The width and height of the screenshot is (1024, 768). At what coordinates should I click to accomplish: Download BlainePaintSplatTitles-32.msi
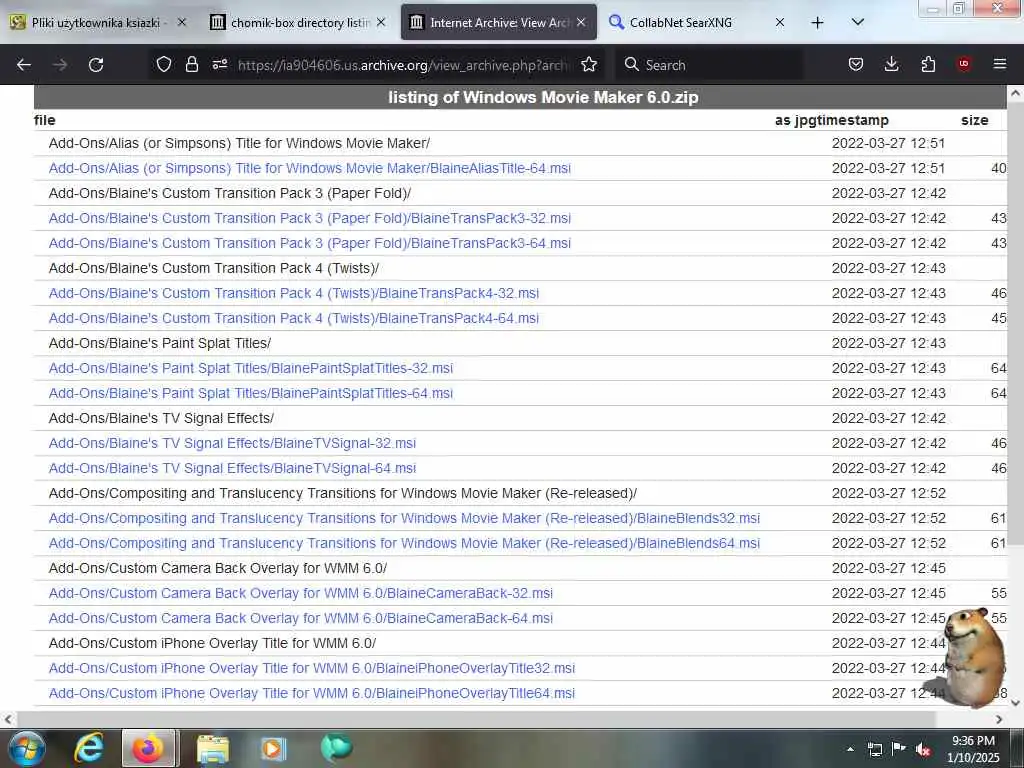tap(251, 368)
